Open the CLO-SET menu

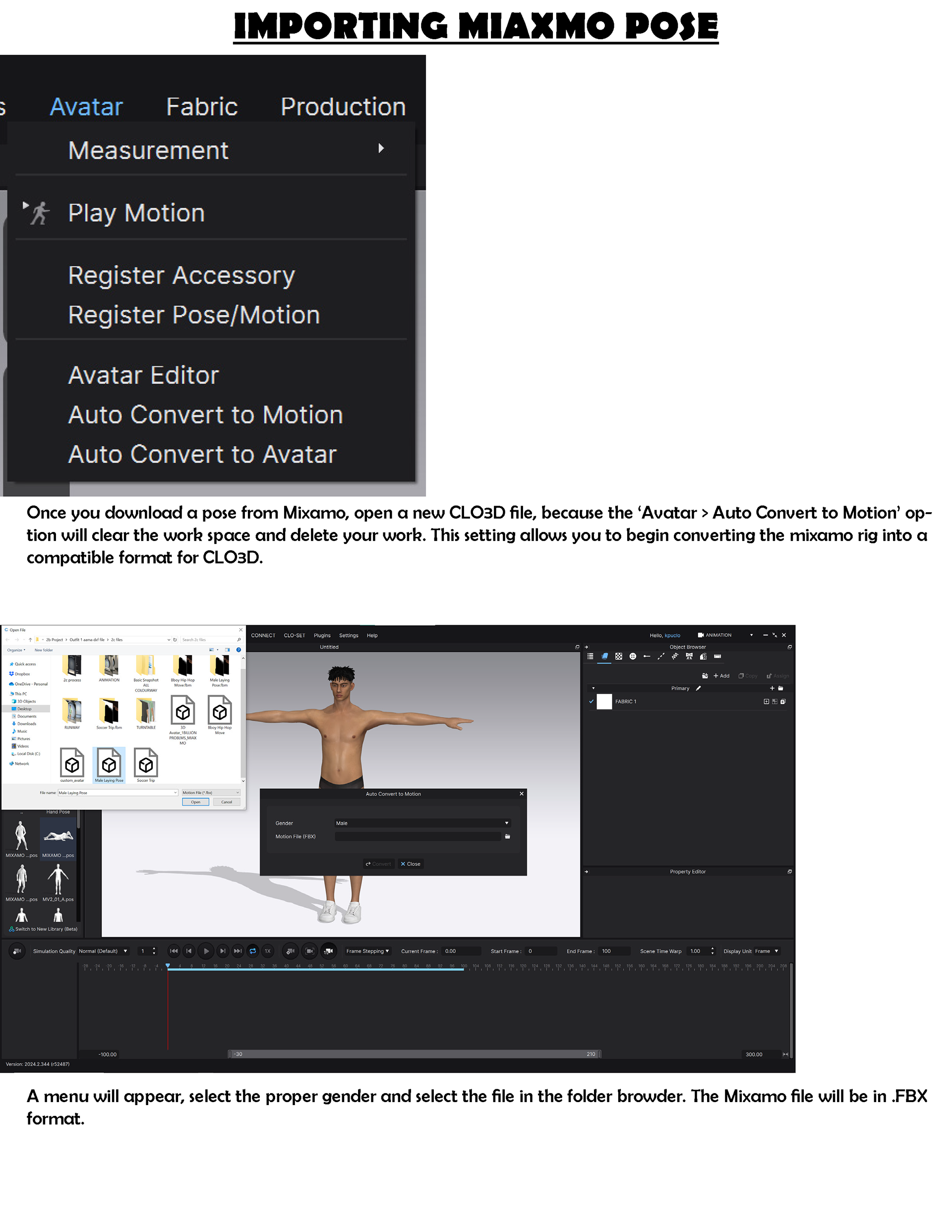click(x=295, y=635)
